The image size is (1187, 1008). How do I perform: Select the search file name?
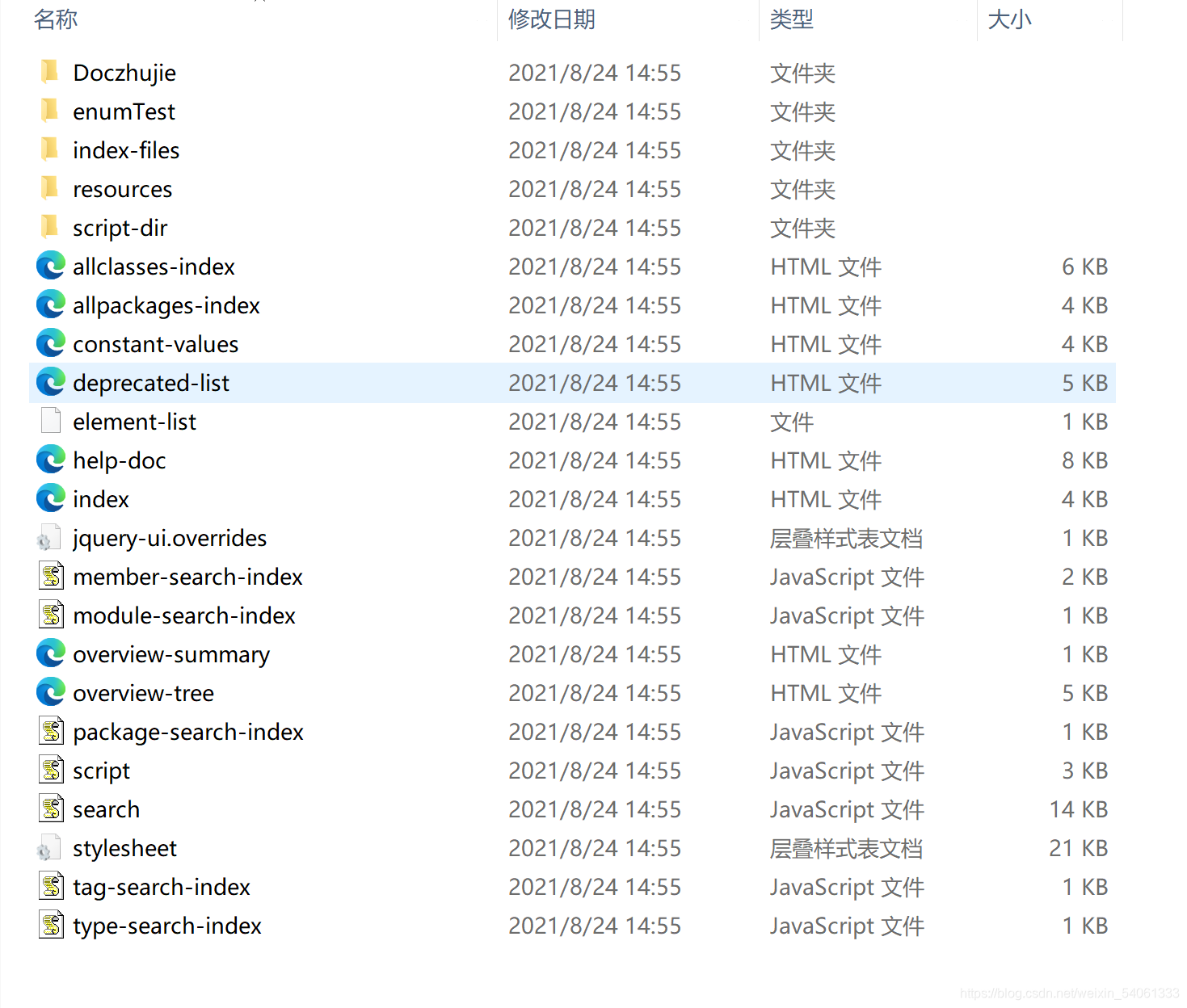[x=107, y=809]
